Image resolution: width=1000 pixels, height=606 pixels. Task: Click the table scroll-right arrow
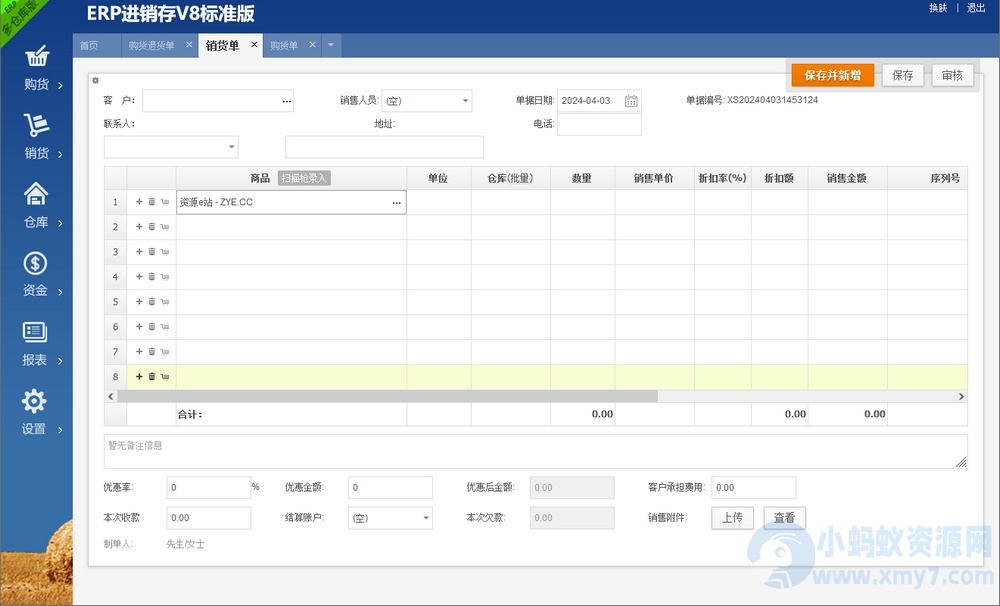(x=961, y=396)
